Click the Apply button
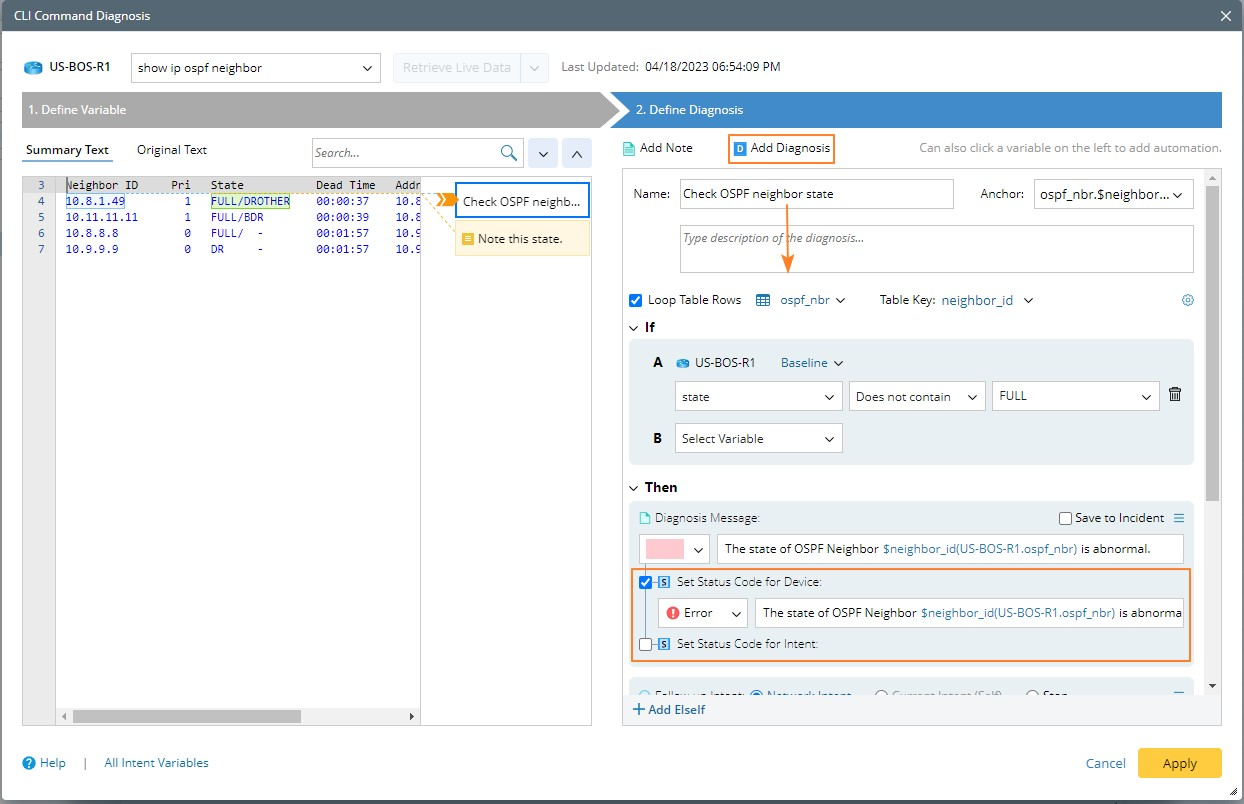Viewport: 1244px width, 804px height. 1179,763
